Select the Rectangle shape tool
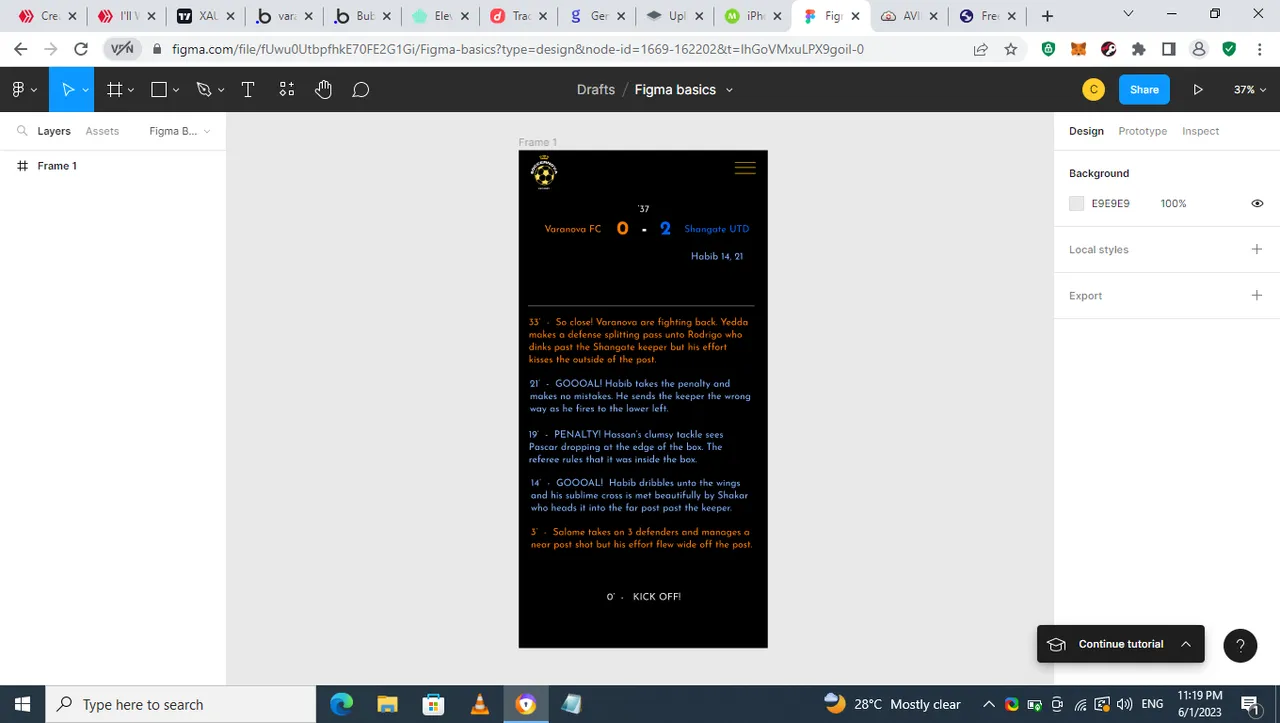This screenshot has width=1280, height=723. 159,89
